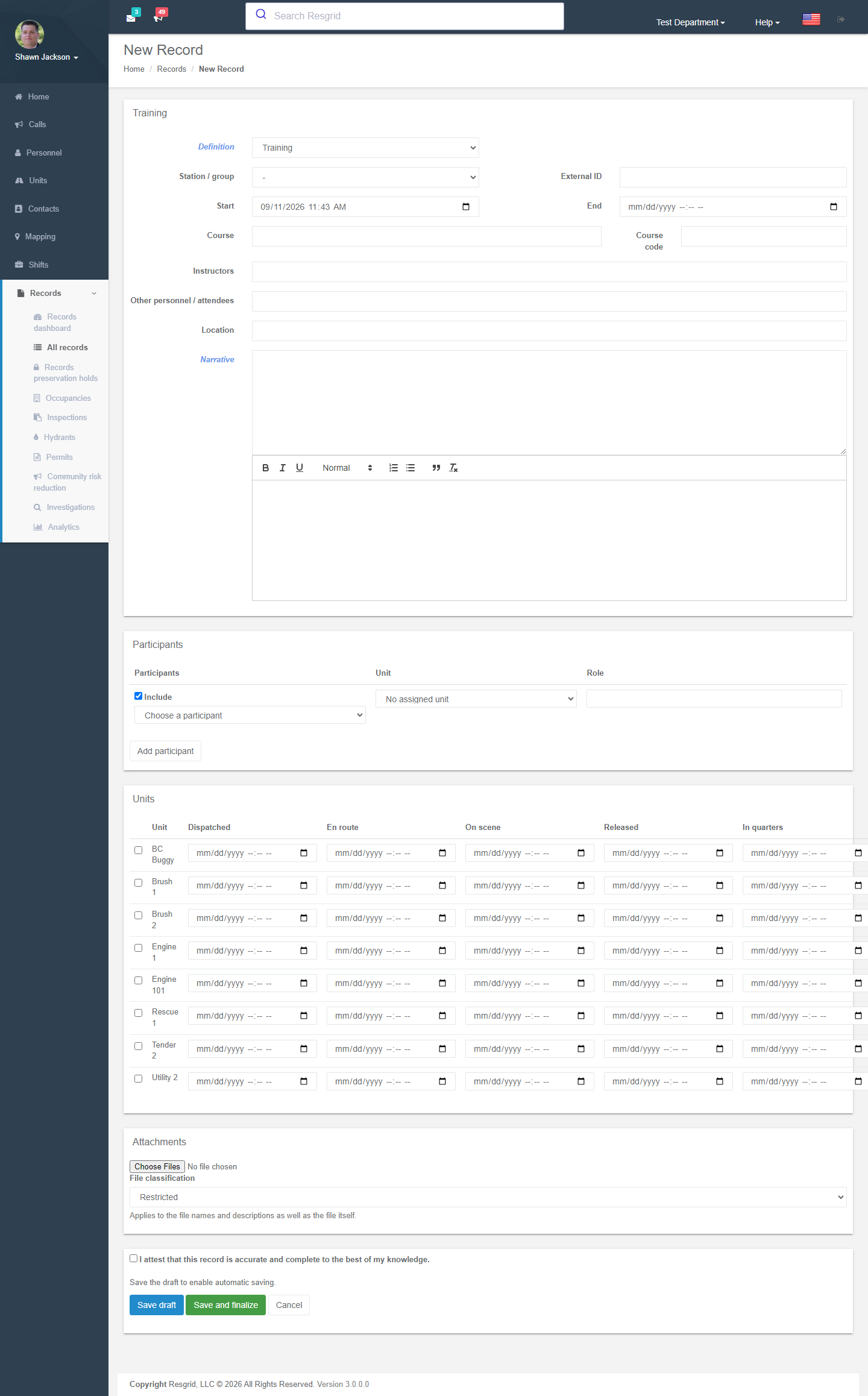Open Permits submenu item
The width and height of the screenshot is (868, 1396).
click(53, 457)
